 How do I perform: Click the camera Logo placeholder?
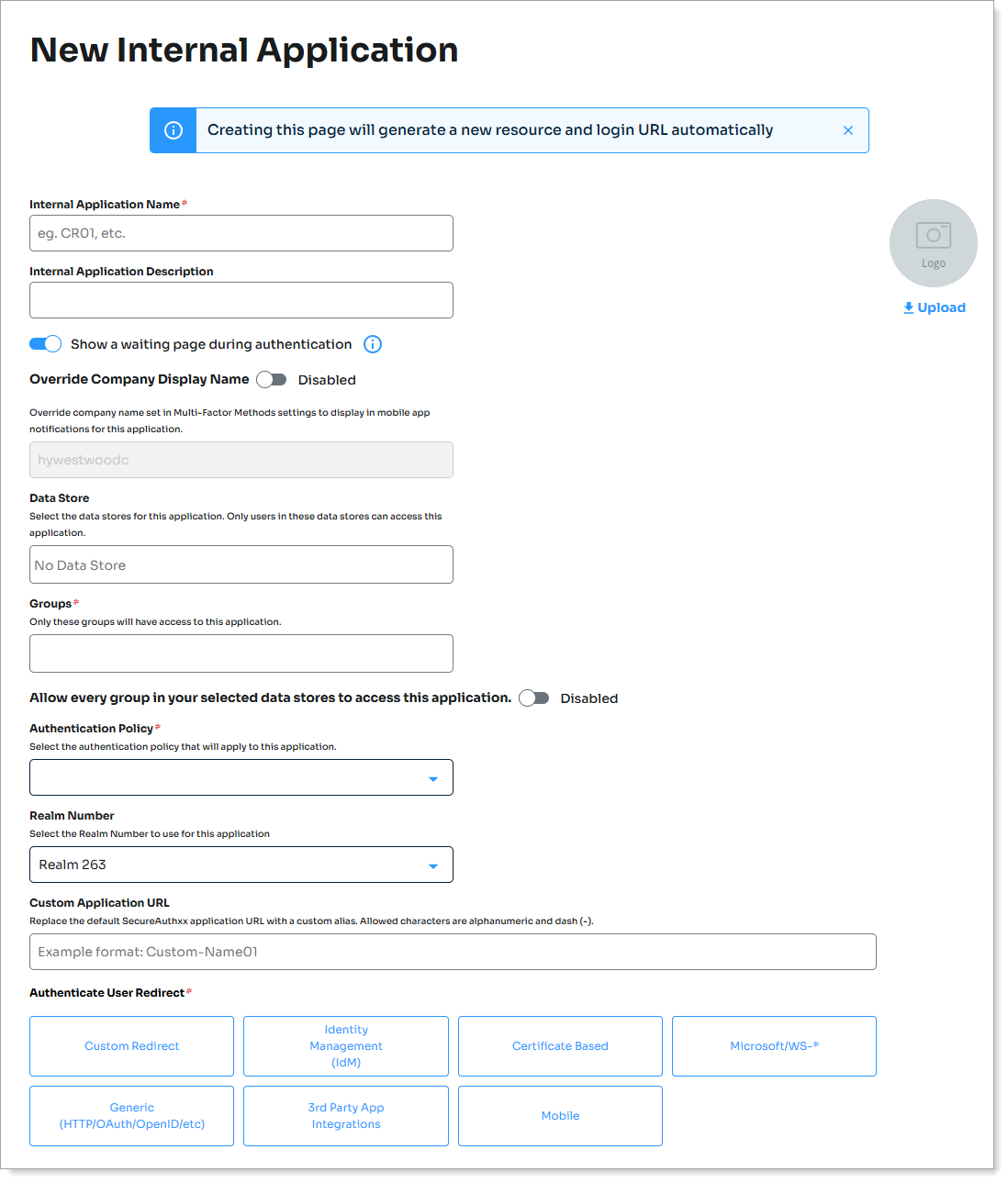tap(933, 243)
